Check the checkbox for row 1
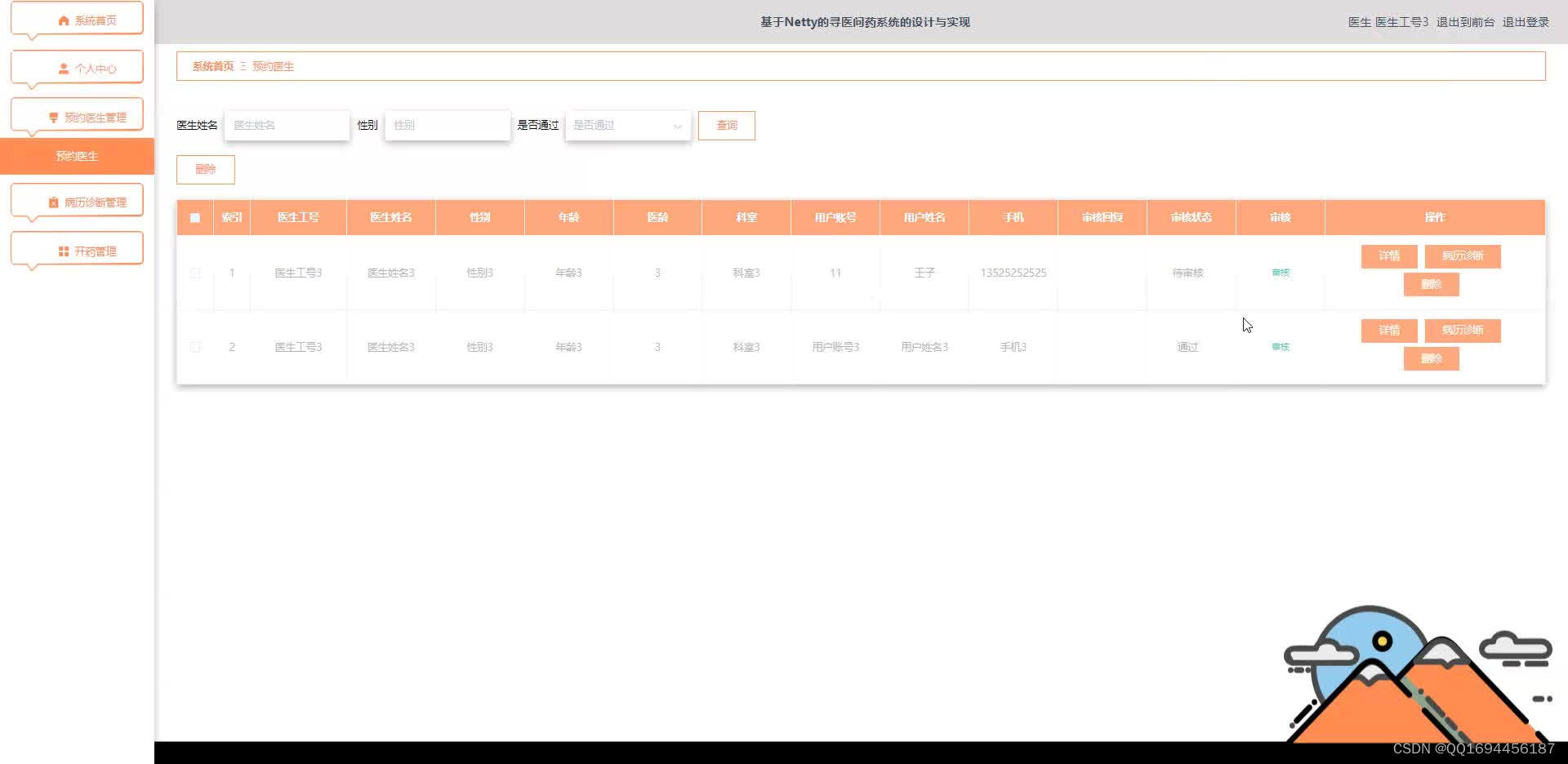 coord(195,273)
